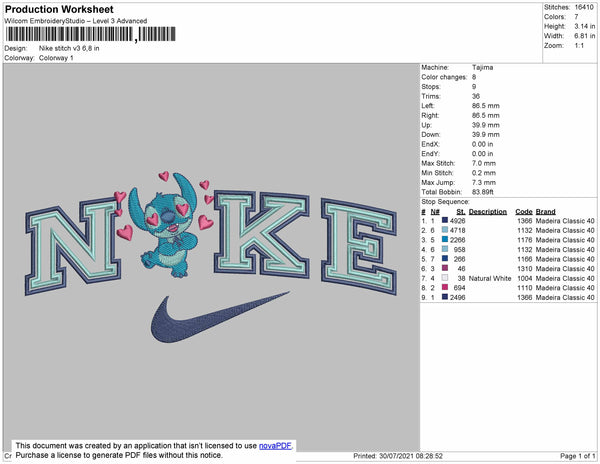Click the 'Stops:' label

coord(431,86)
